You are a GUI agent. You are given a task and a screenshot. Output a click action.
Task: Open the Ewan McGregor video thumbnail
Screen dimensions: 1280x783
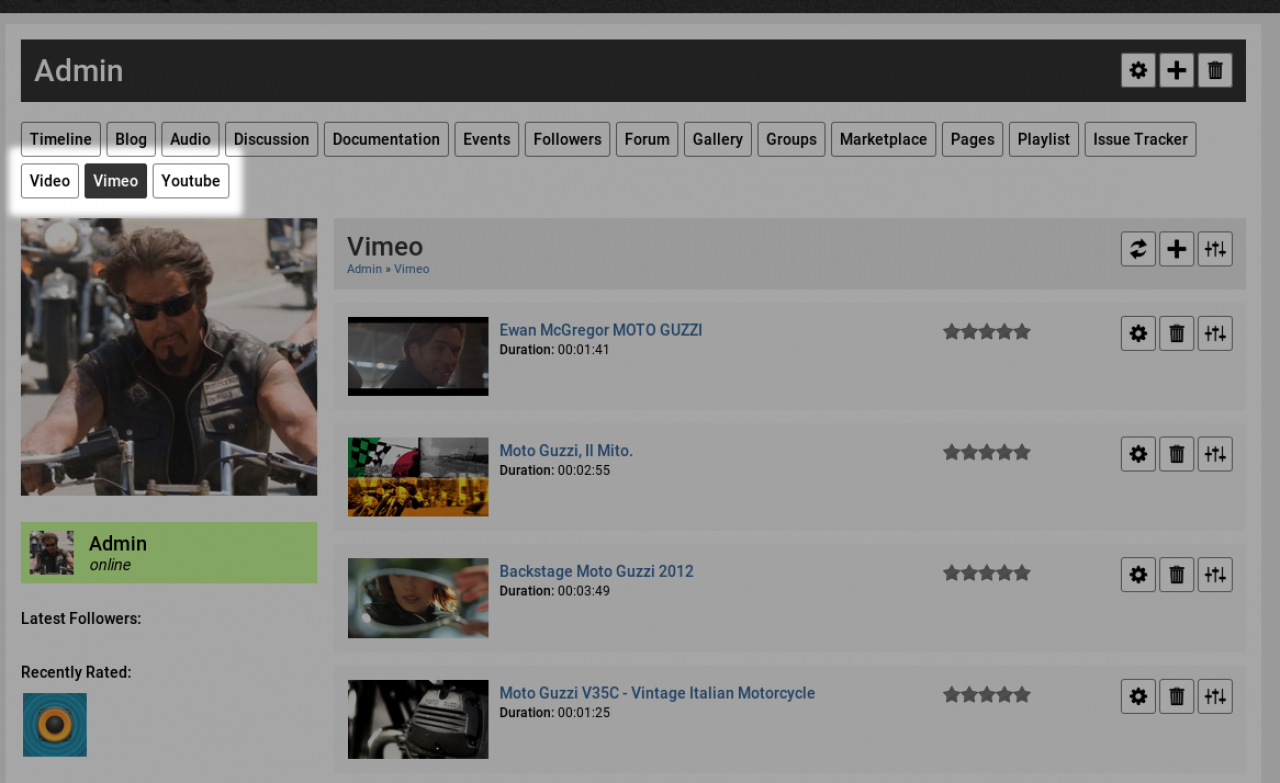tap(418, 356)
